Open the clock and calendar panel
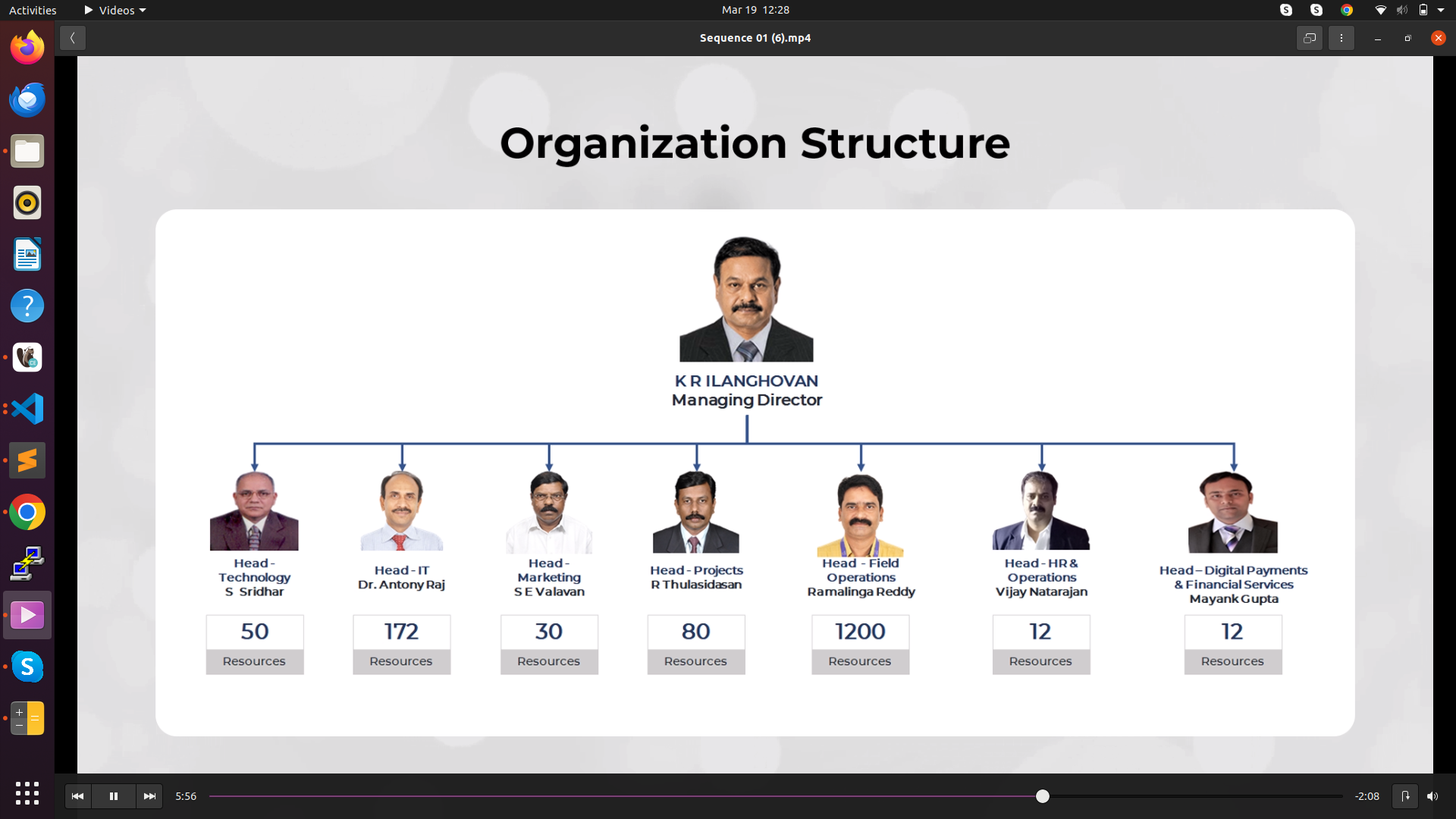The image size is (1456, 819). (x=755, y=10)
